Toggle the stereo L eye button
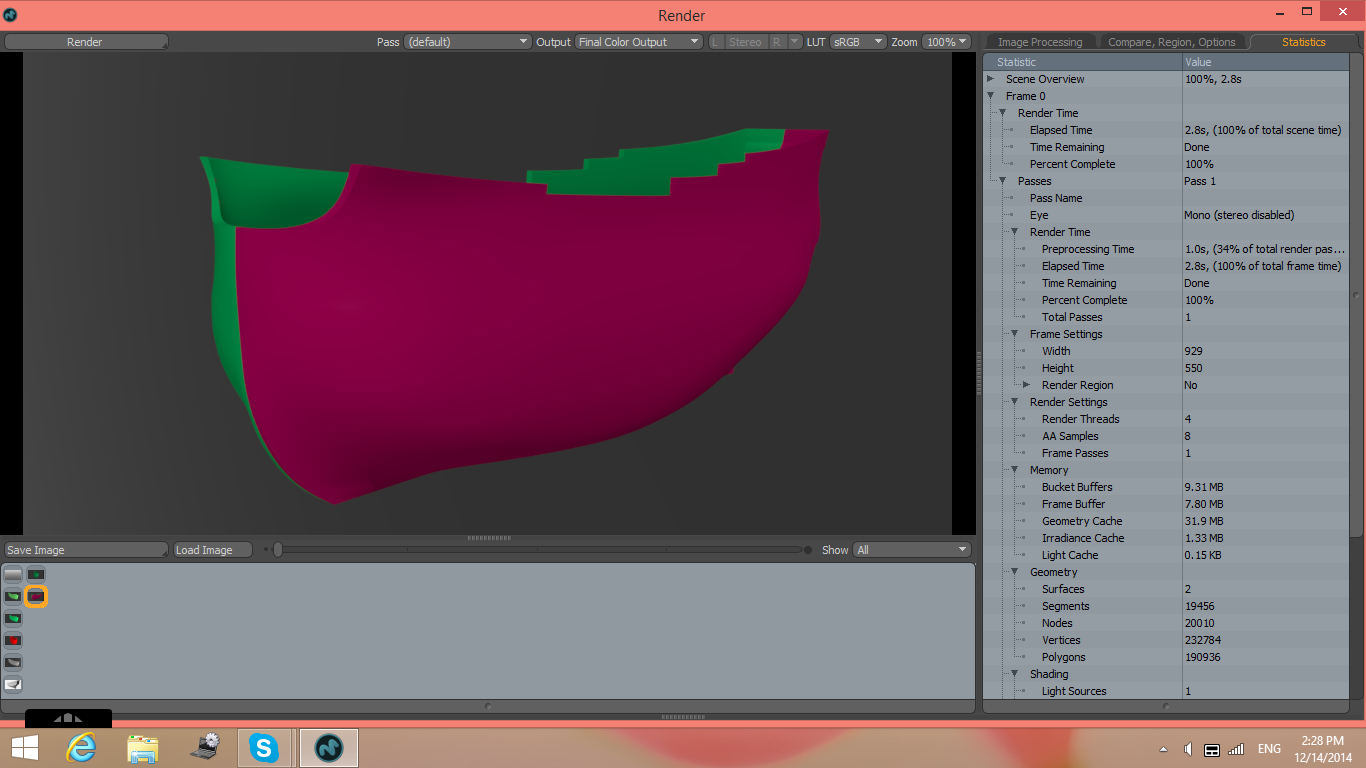 pyautogui.click(x=716, y=42)
